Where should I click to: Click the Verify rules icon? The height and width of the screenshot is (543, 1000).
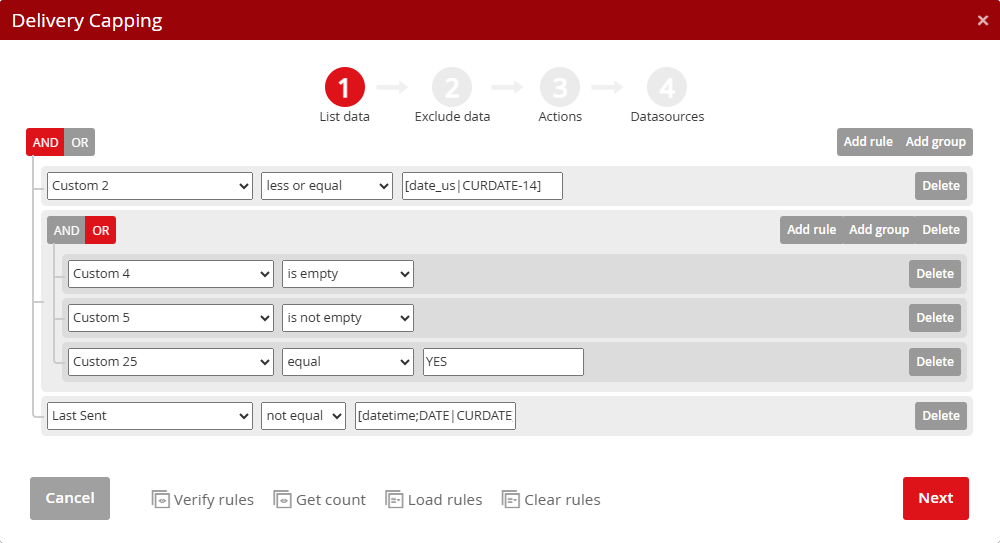tap(160, 499)
